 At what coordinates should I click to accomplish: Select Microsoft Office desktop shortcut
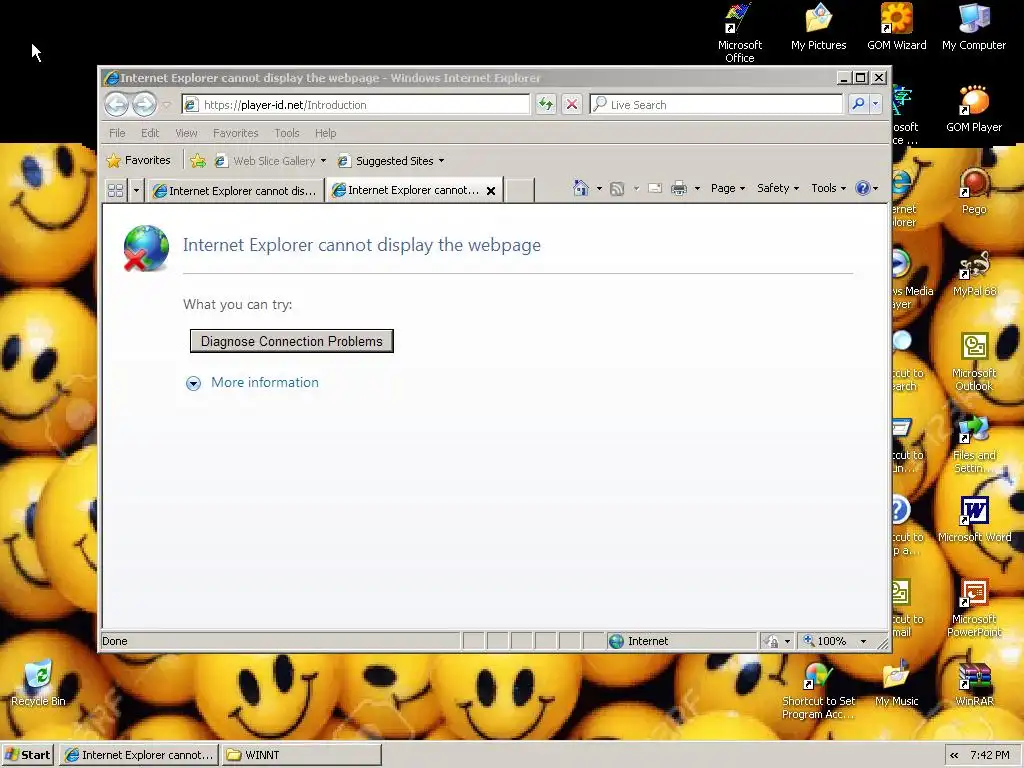point(739,33)
